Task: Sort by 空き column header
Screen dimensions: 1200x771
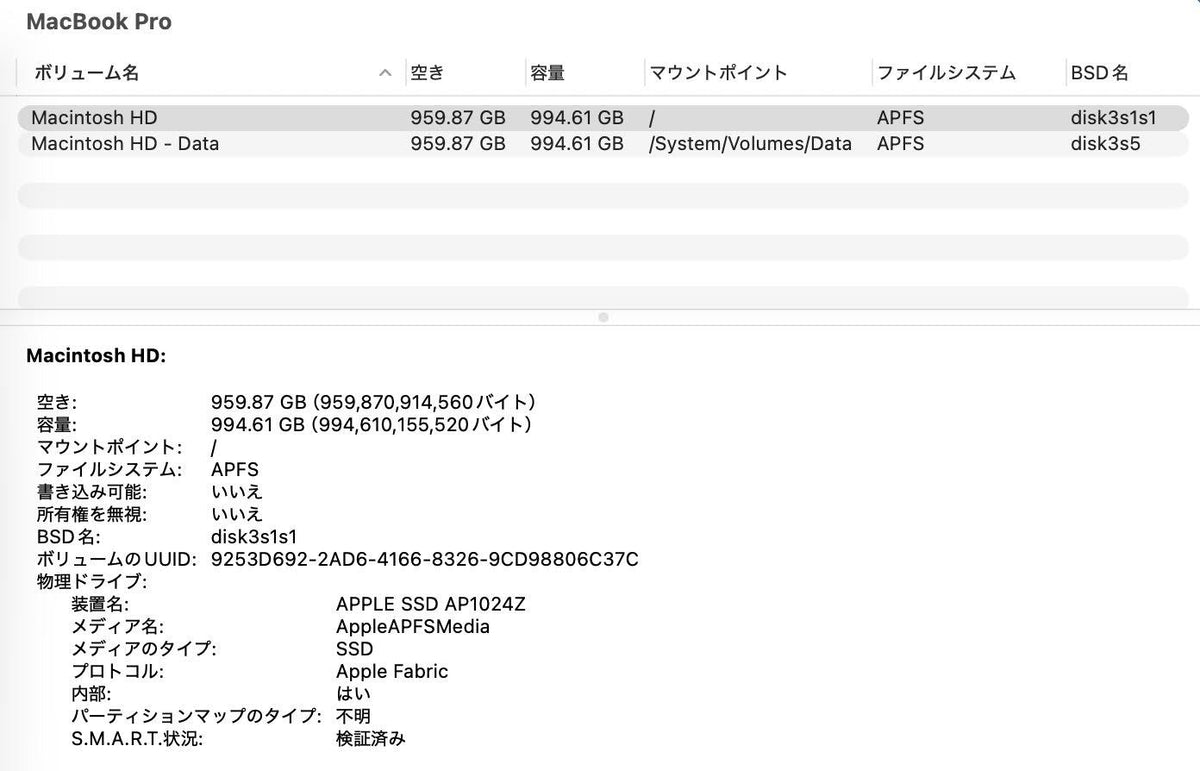Action: click(426, 73)
